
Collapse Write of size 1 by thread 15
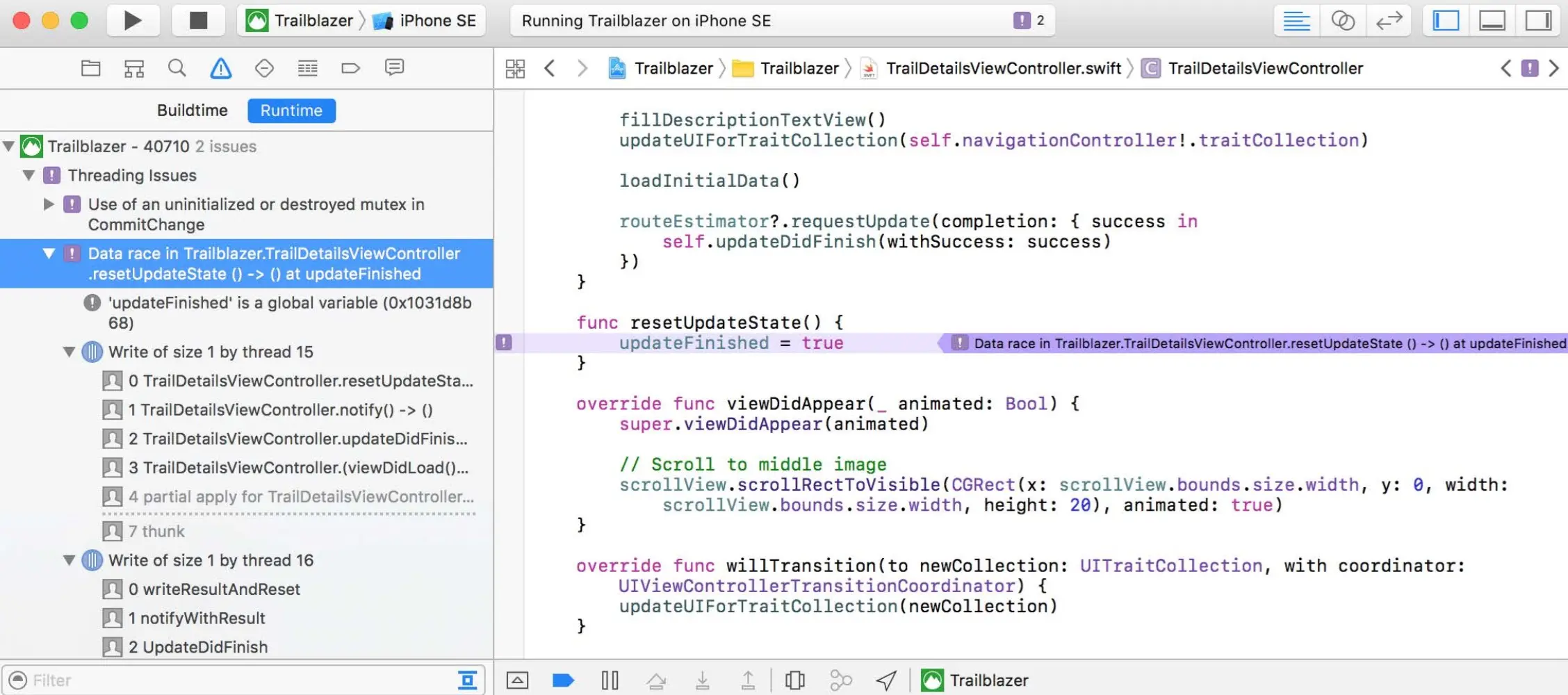point(69,352)
